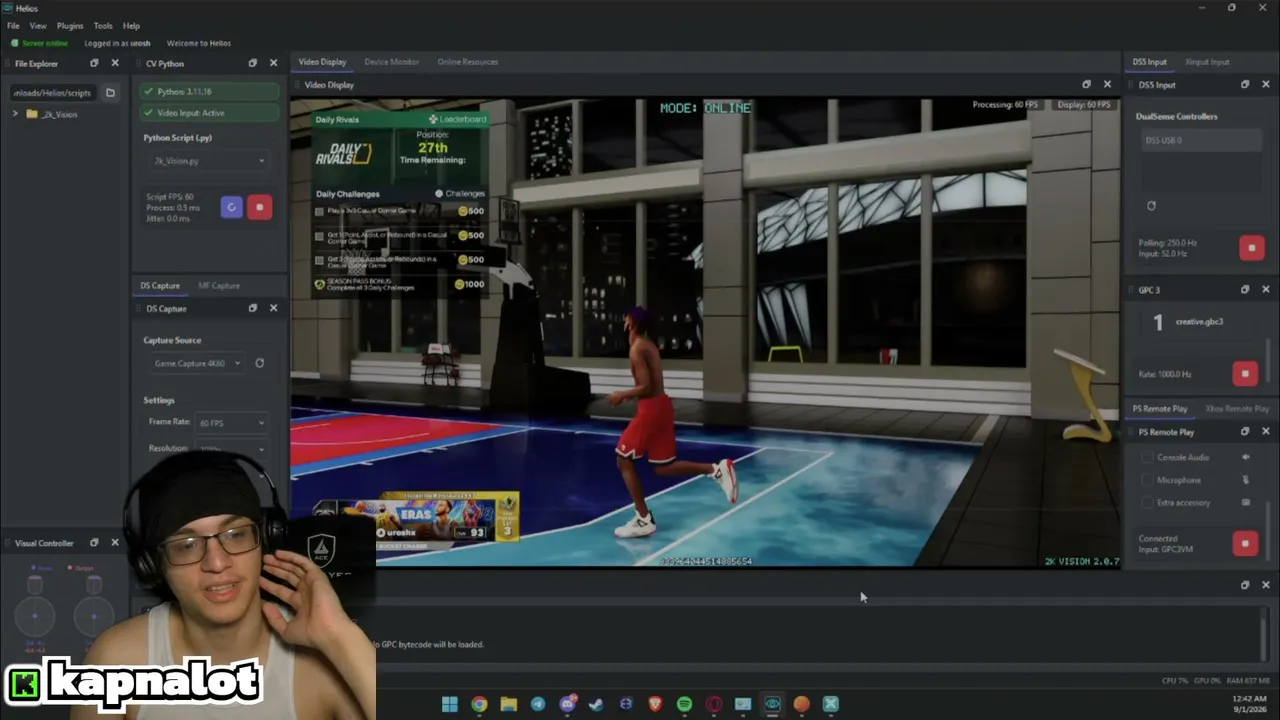The image size is (1280, 720).
Task: Select the Video Display tab
Action: click(x=322, y=62)
